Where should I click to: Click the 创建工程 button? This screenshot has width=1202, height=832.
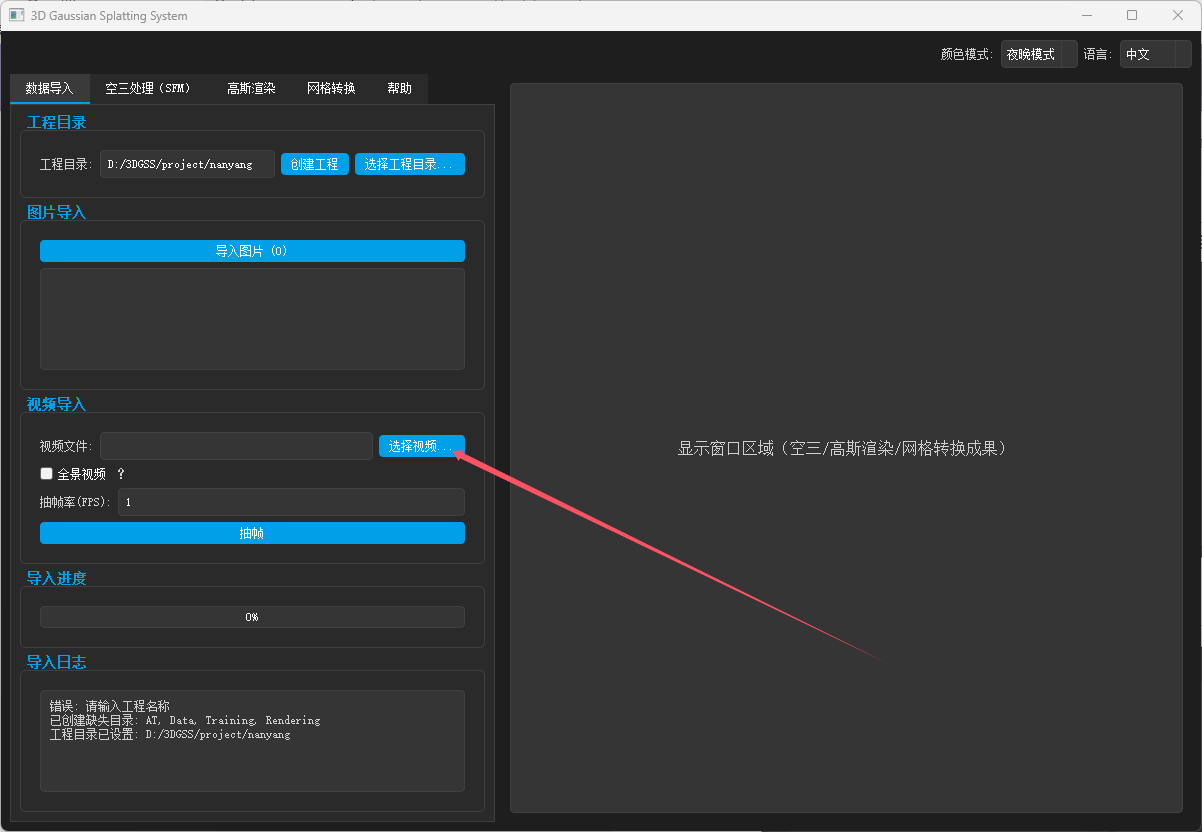tap(315, 164)
